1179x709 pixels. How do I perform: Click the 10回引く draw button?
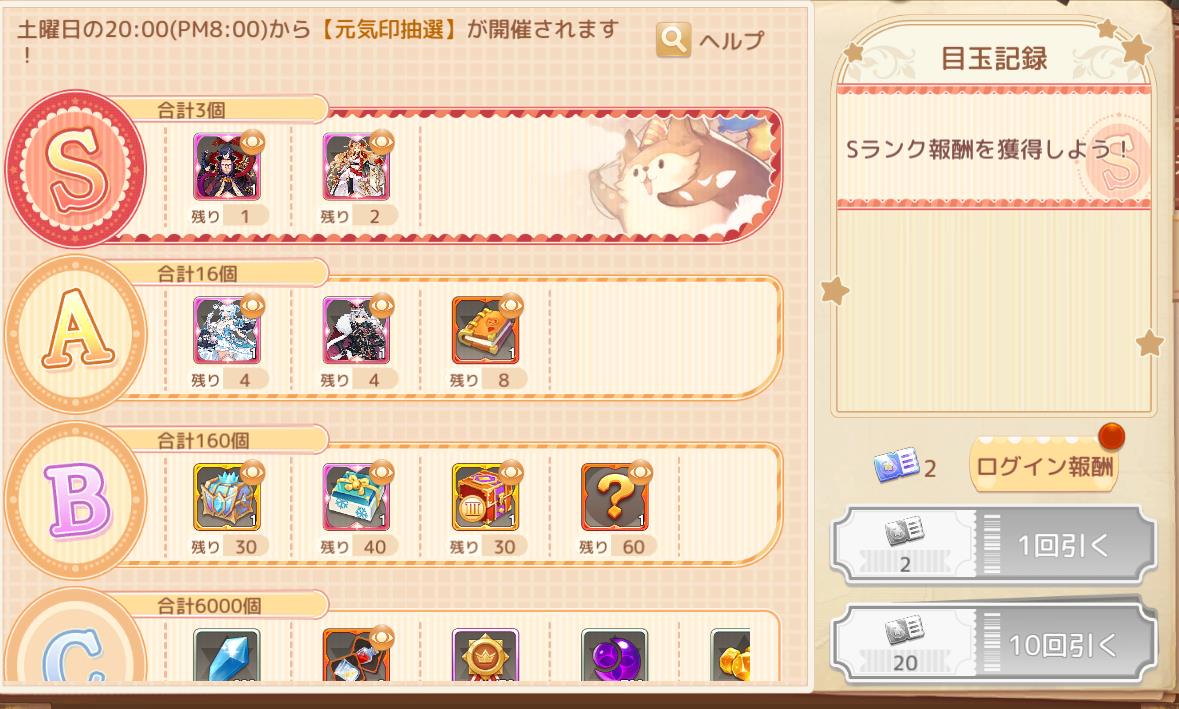point(993,644)
